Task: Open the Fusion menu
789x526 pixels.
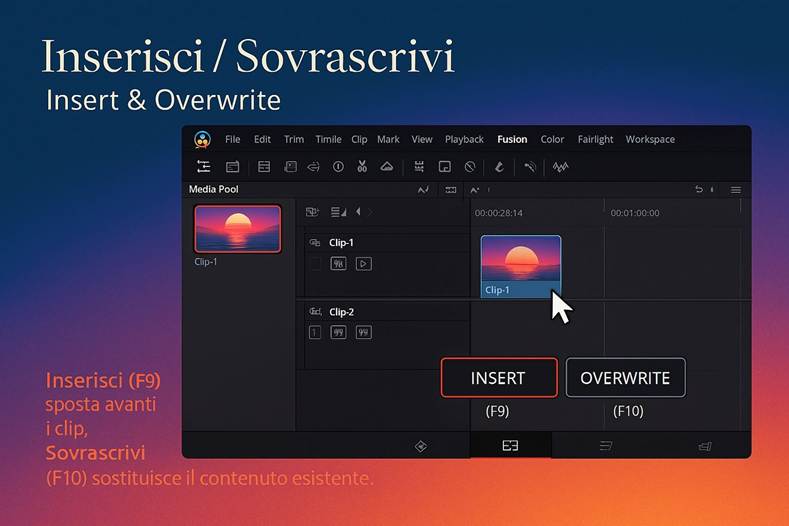Action: pyautogui.click(x=512, y=139)
